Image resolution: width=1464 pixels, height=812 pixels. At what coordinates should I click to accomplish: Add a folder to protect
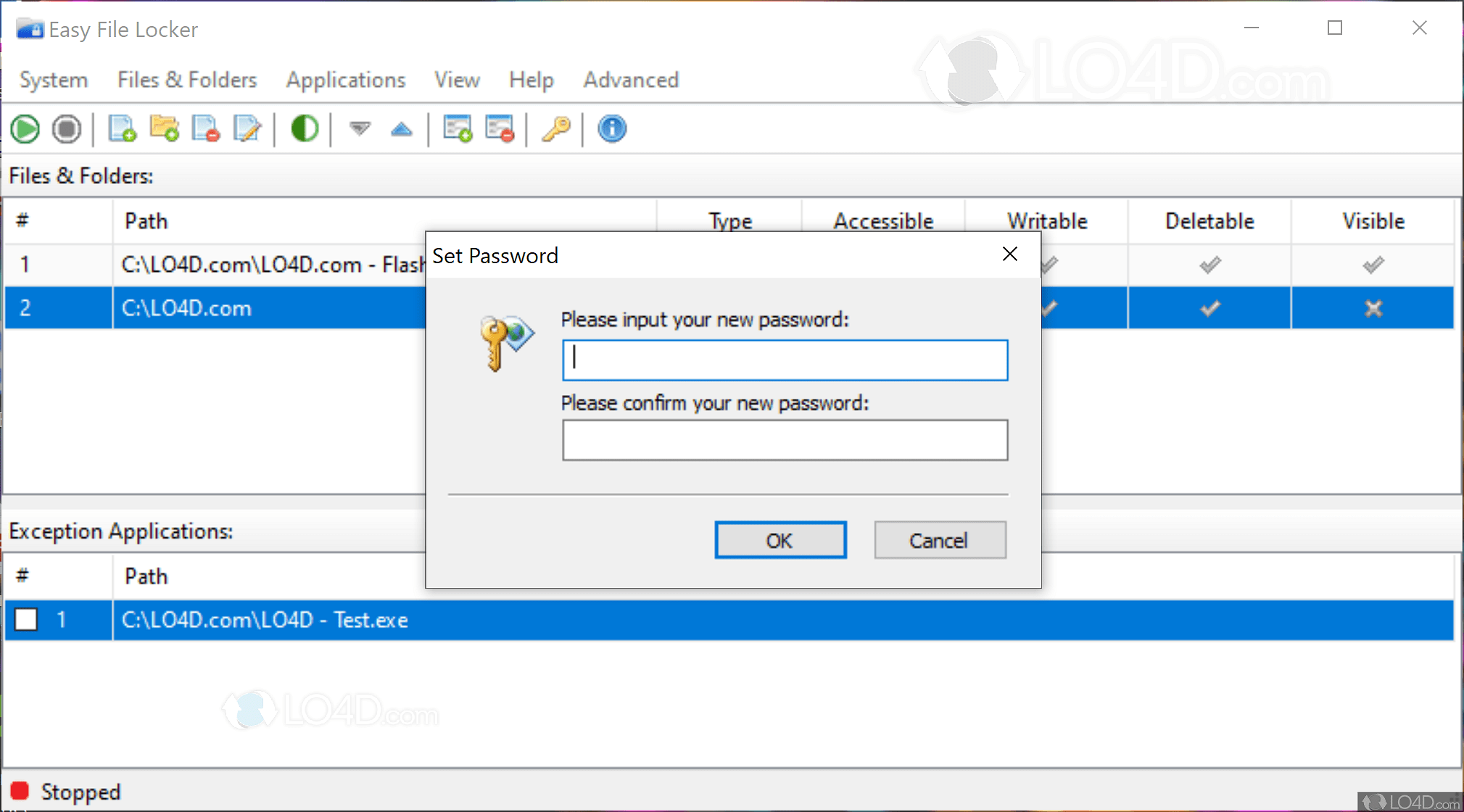(x=164, y=128)
